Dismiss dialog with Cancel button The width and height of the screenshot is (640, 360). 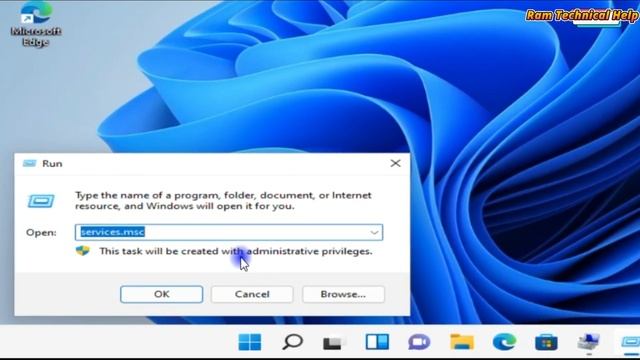(252, 294)
